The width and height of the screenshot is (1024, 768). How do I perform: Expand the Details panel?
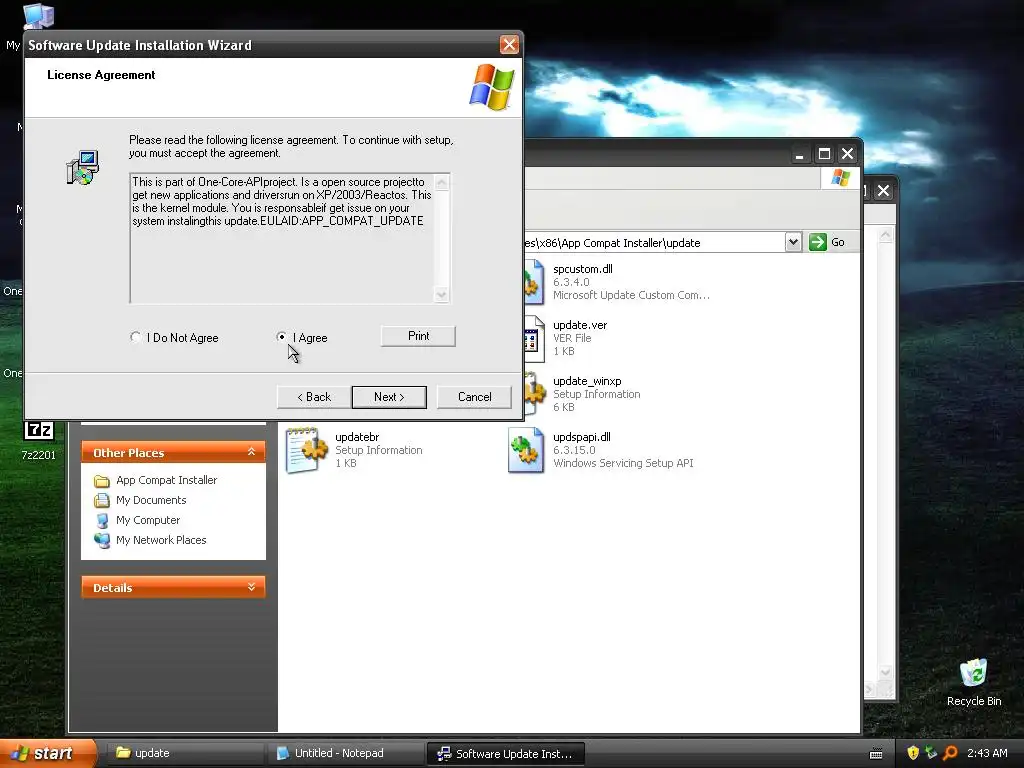251,587
